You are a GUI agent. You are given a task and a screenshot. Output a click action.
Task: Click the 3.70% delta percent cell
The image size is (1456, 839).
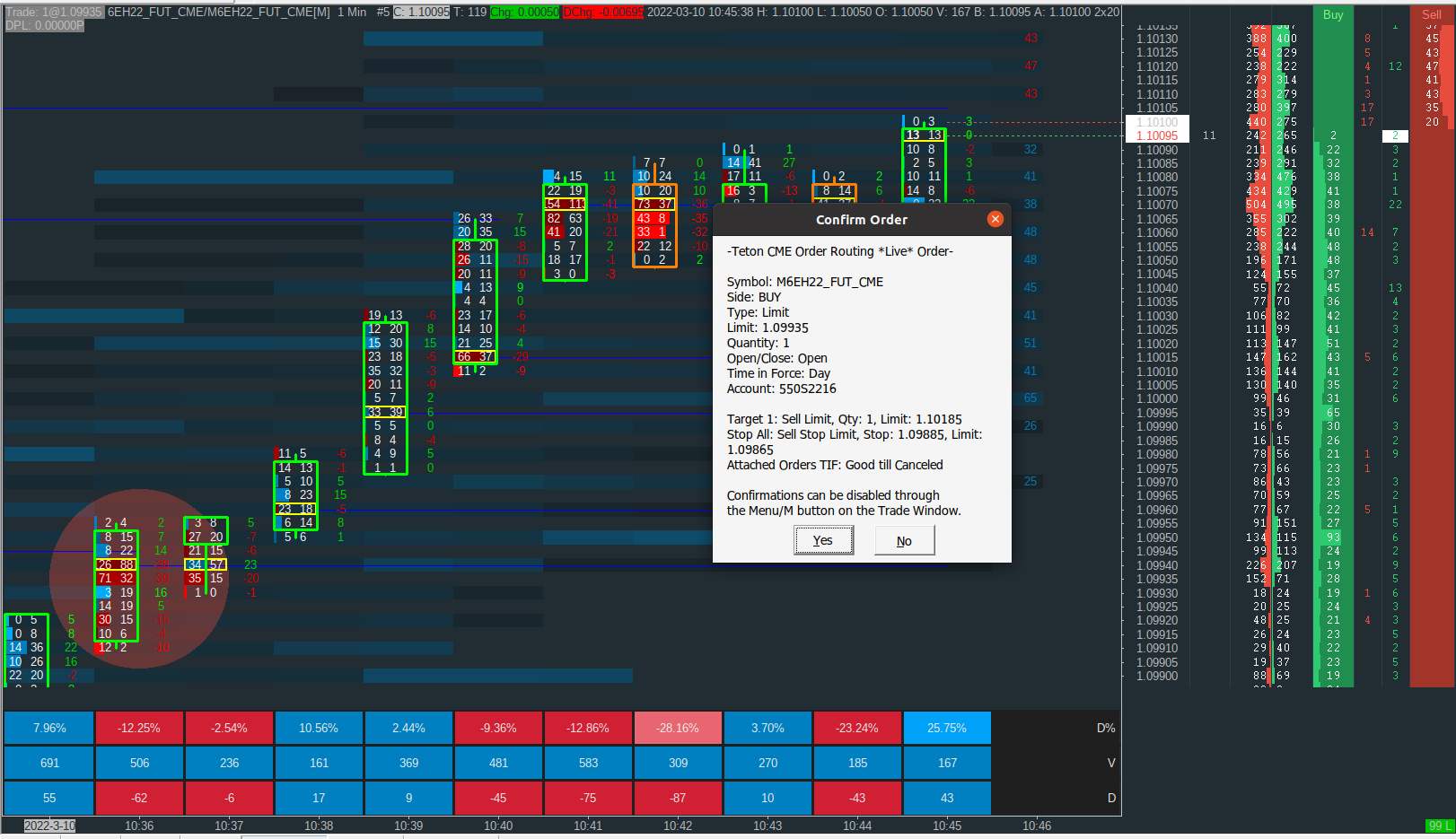[767, 728]
